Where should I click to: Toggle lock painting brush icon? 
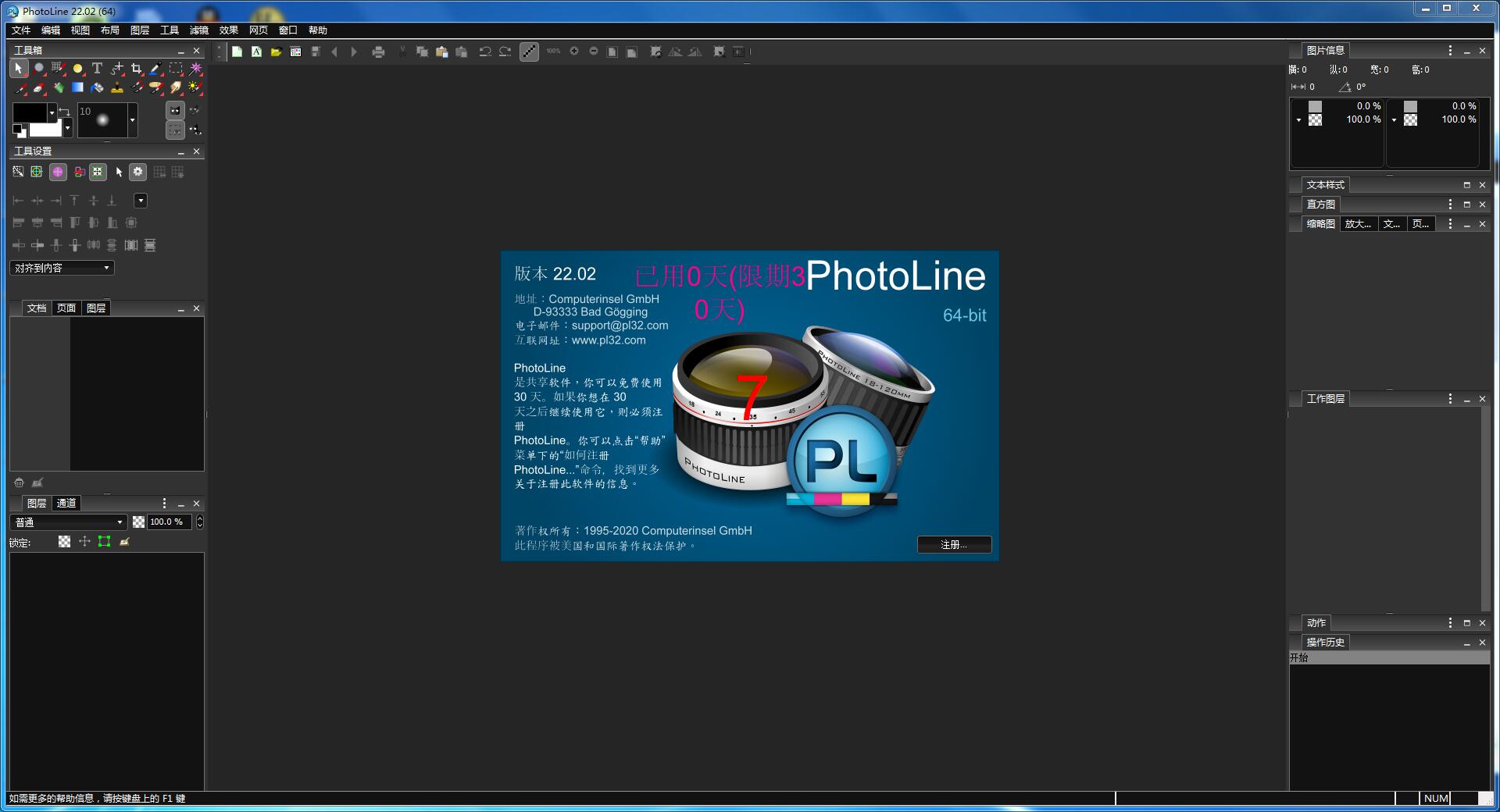click(124, 542)
